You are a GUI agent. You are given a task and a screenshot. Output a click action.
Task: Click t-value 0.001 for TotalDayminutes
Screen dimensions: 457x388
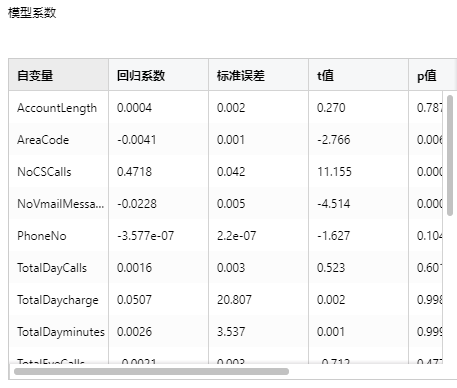click(331, 332)
